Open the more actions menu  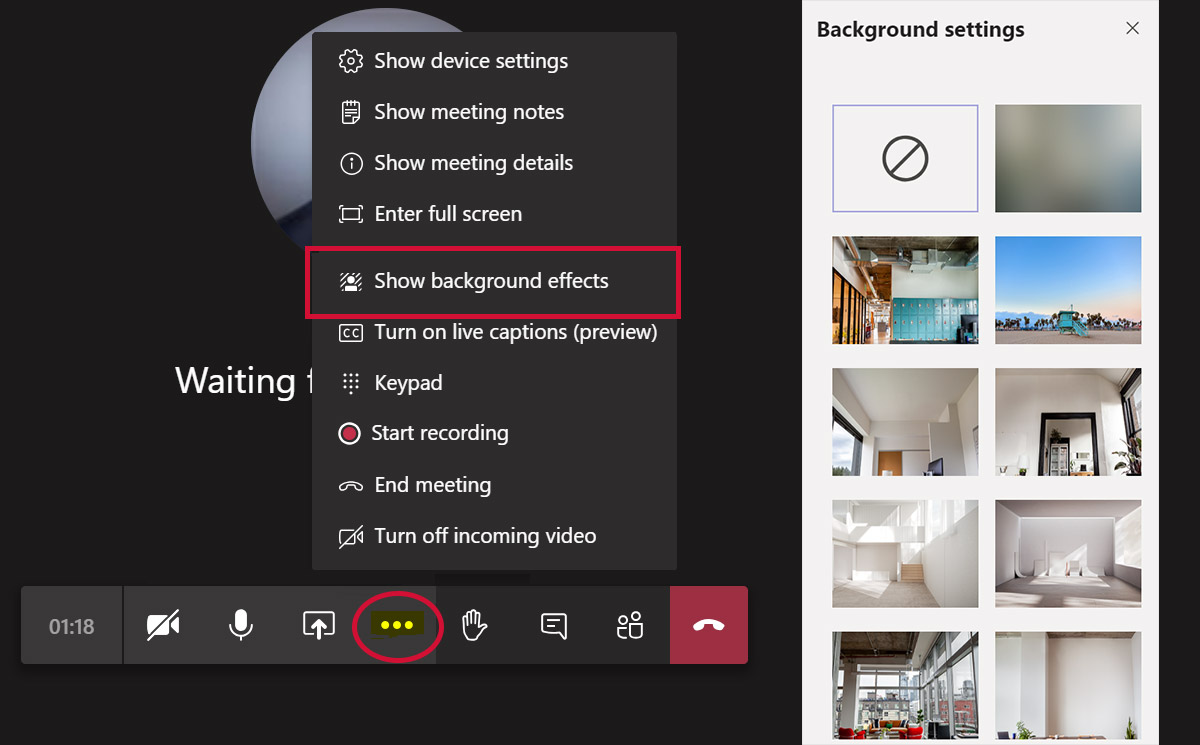click(397, 625)
